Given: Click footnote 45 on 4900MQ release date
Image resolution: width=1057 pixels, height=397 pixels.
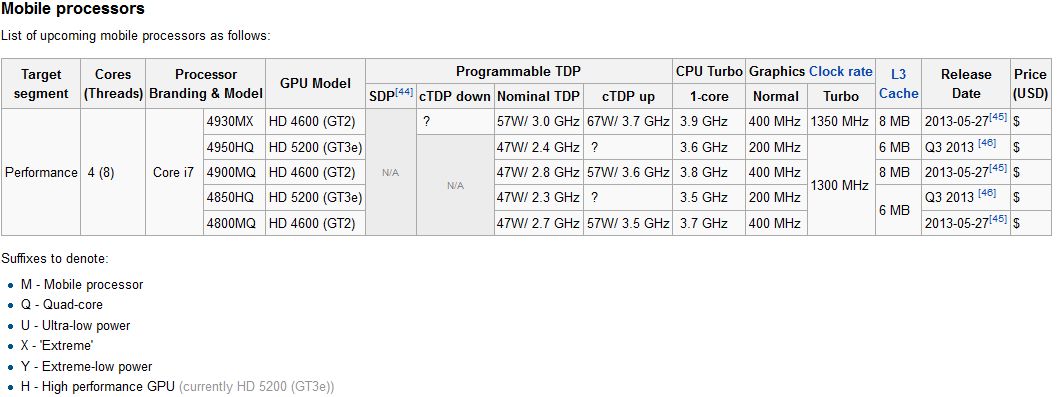Looking at the screenshot, I should pyautogui.click(x=998, y=168).
